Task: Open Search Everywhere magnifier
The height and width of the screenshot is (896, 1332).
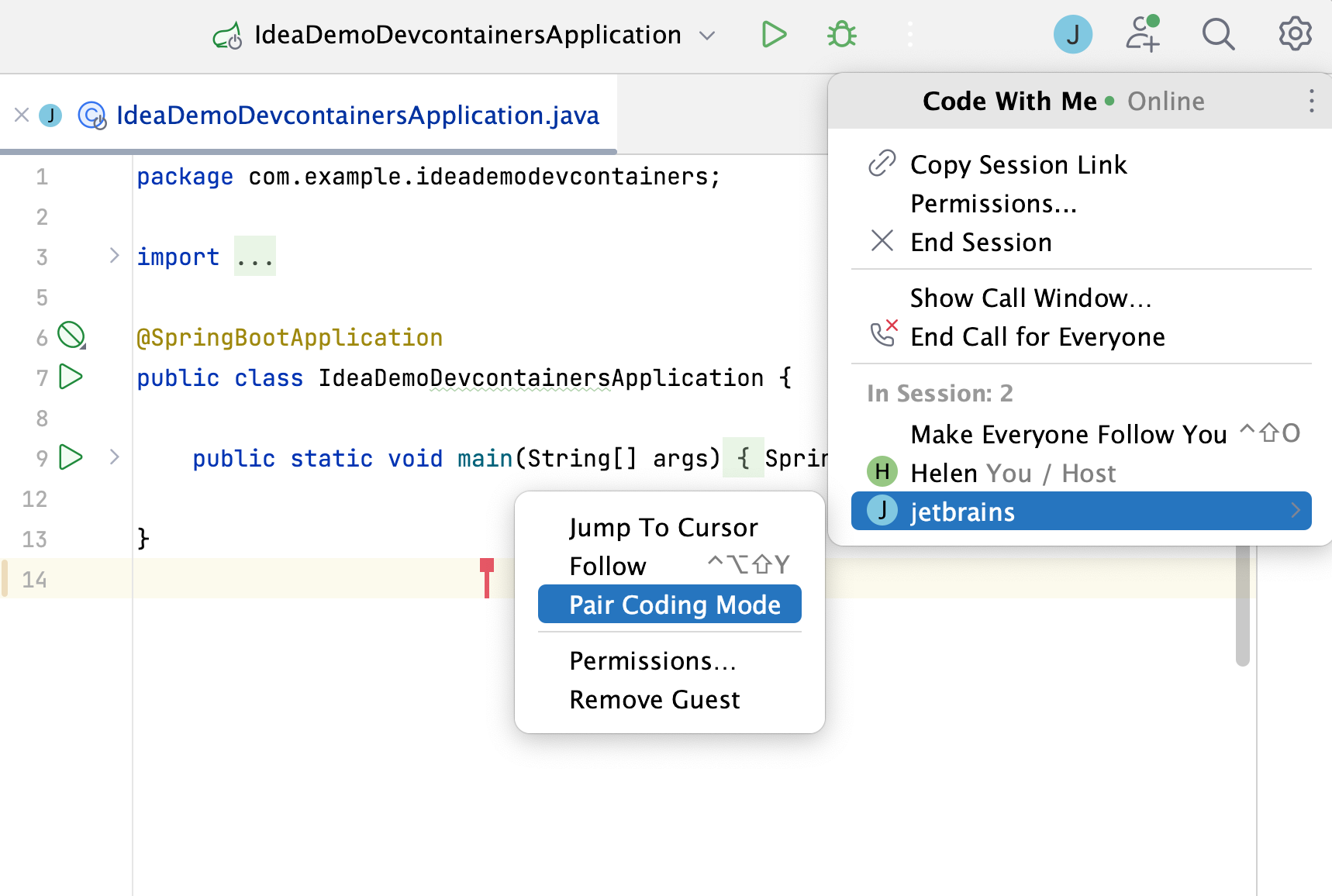Action: click(x=1218, y=35)
